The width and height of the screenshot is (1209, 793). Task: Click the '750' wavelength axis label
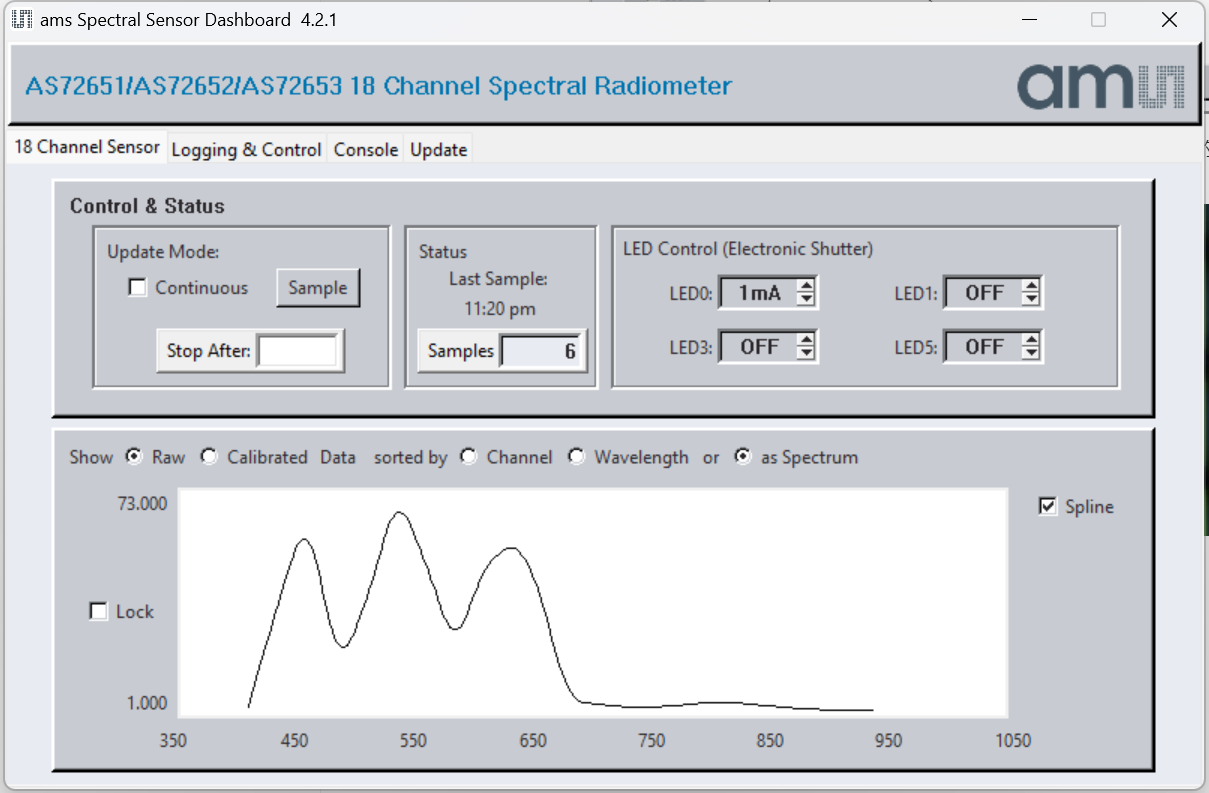tap(651, 741)
